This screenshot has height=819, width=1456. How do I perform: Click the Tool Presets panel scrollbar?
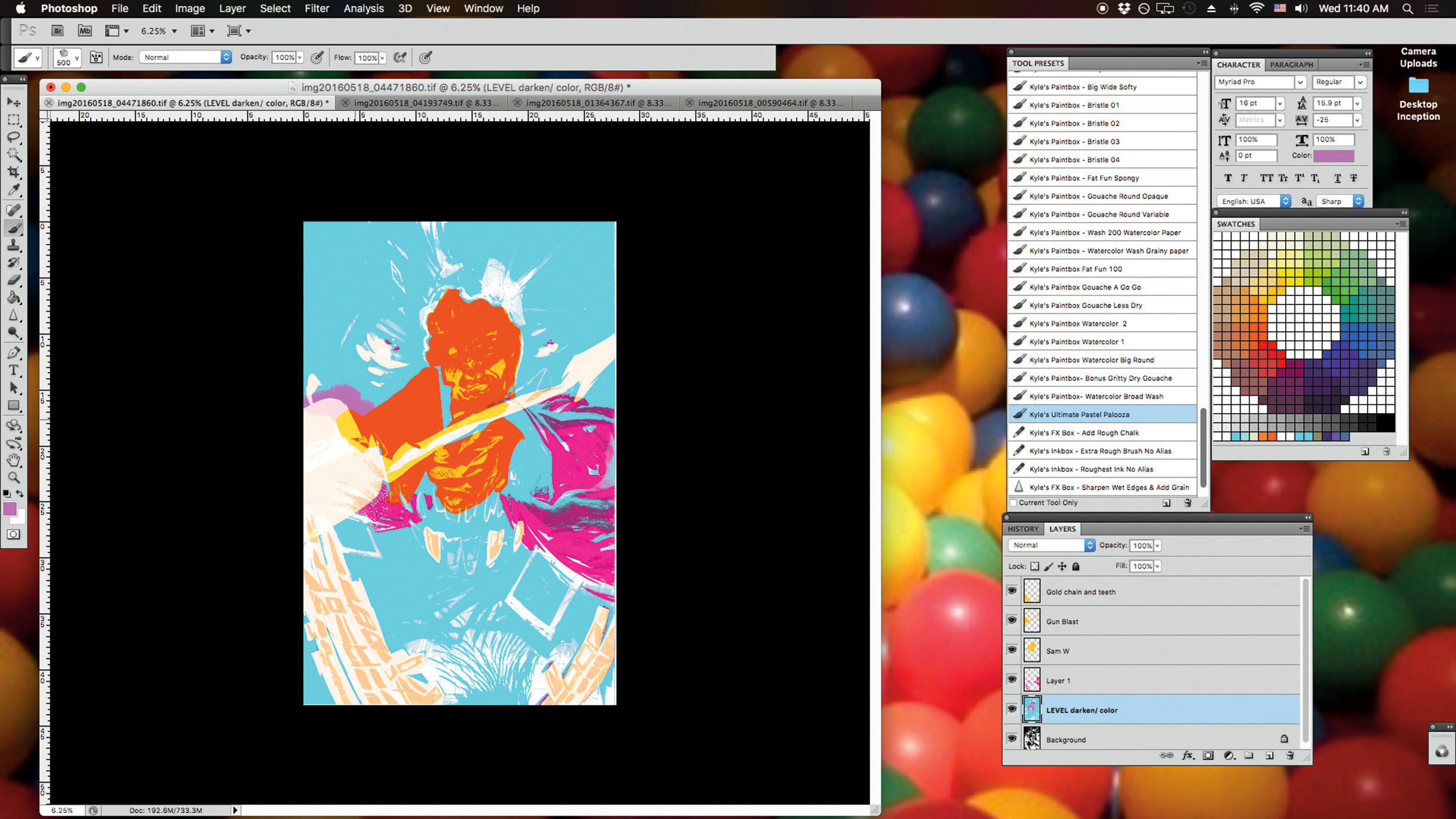(1203, 447)
